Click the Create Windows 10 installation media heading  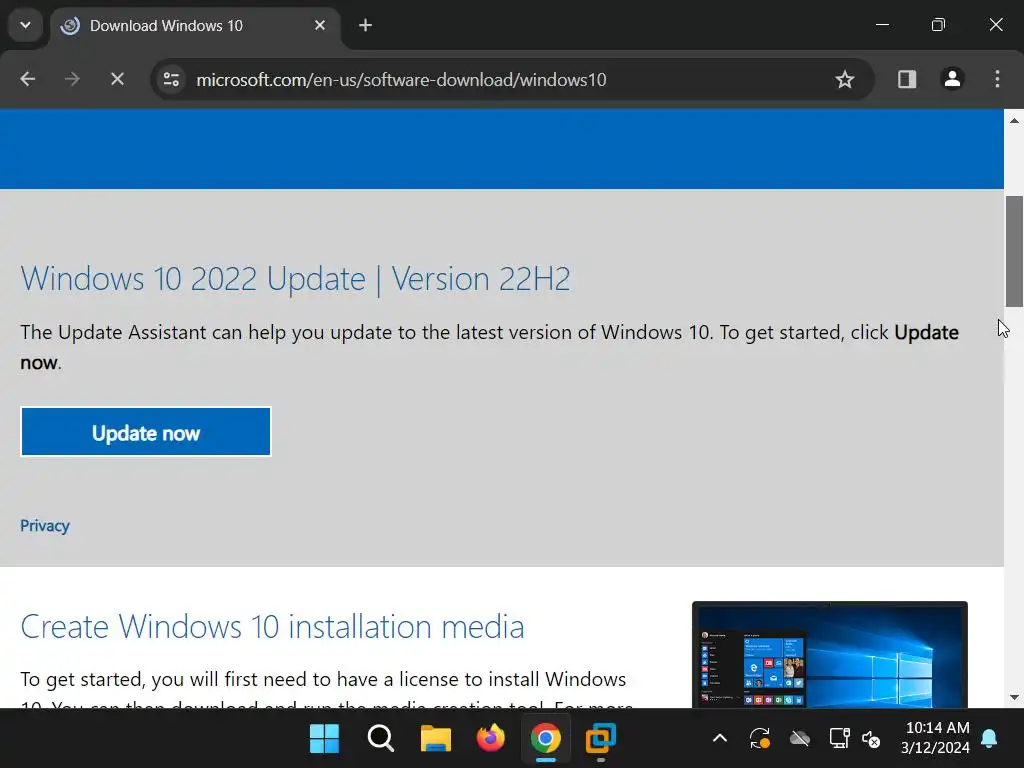pos(272,627)
